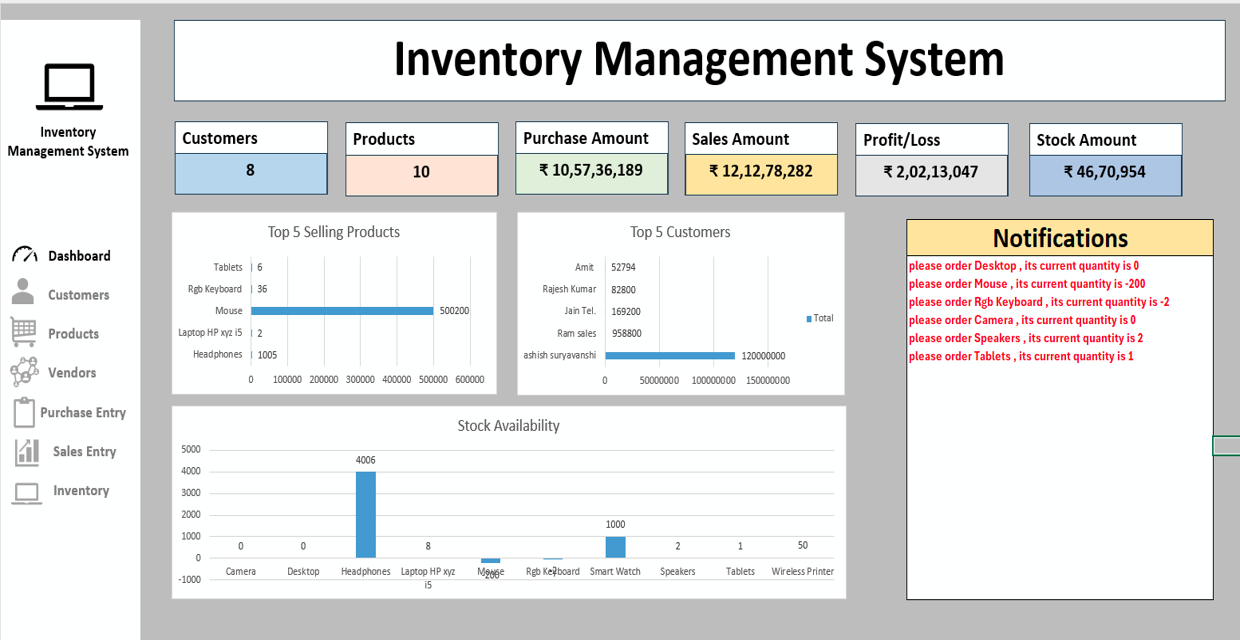Click the Products cash register icon
This screenshot has width=1240, height=640.
25,333
